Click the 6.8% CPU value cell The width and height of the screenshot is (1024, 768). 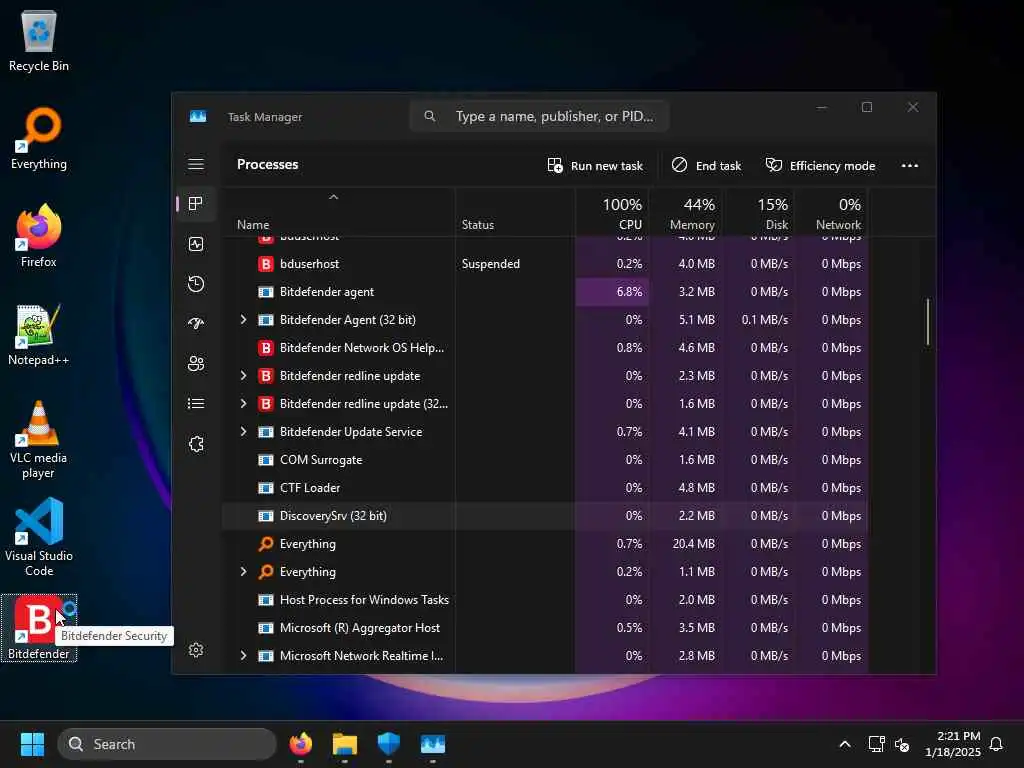(613, 292)
